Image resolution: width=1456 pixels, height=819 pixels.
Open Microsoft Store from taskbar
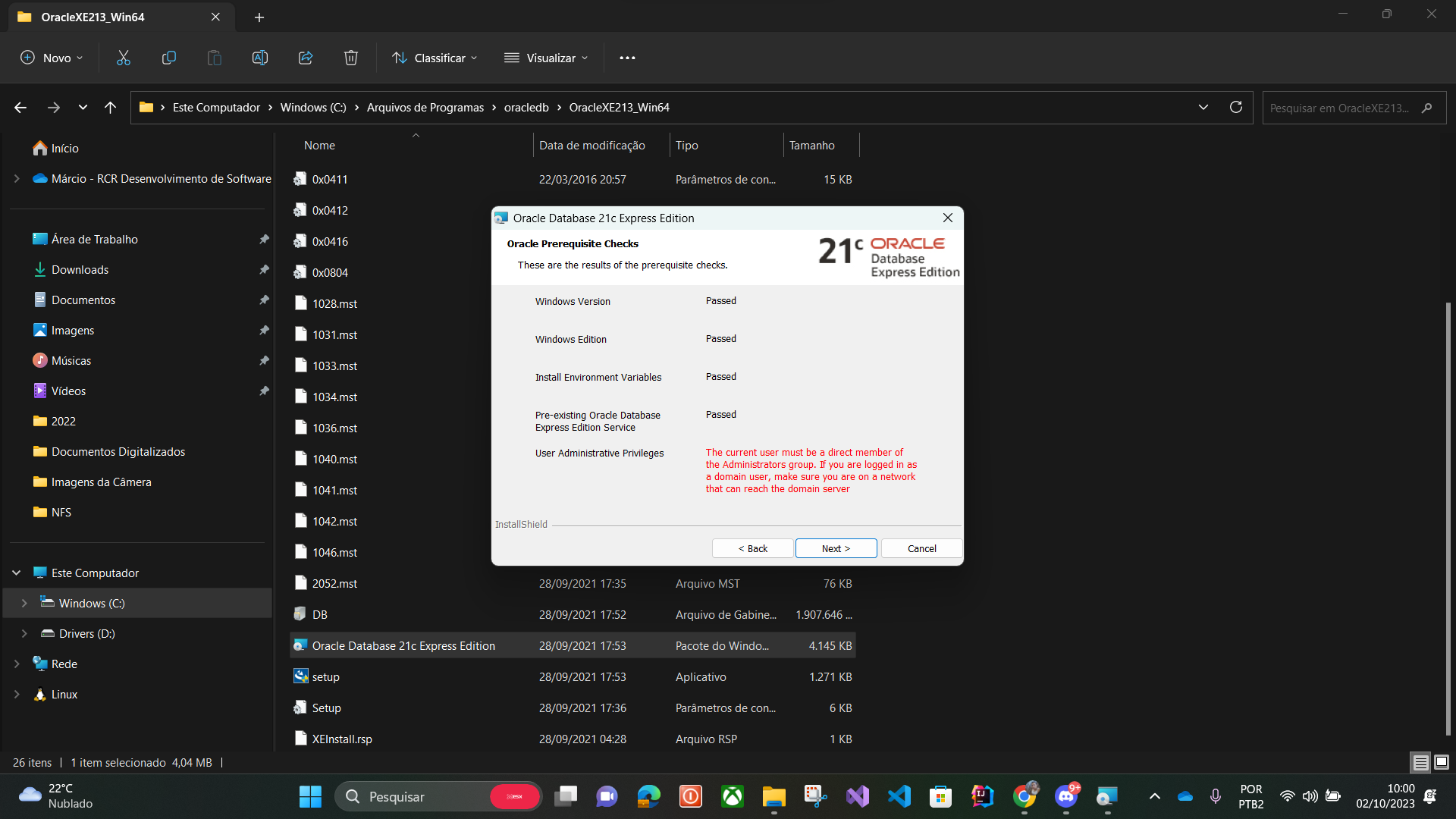pos(941,796)
